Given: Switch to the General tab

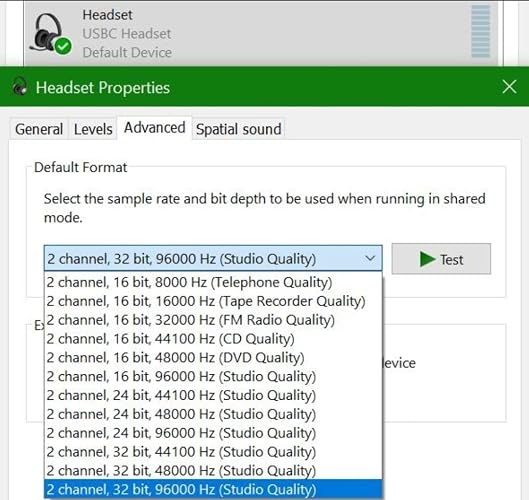Looking at the screenshot, I should pyautogui.click(x=39, y=129).
